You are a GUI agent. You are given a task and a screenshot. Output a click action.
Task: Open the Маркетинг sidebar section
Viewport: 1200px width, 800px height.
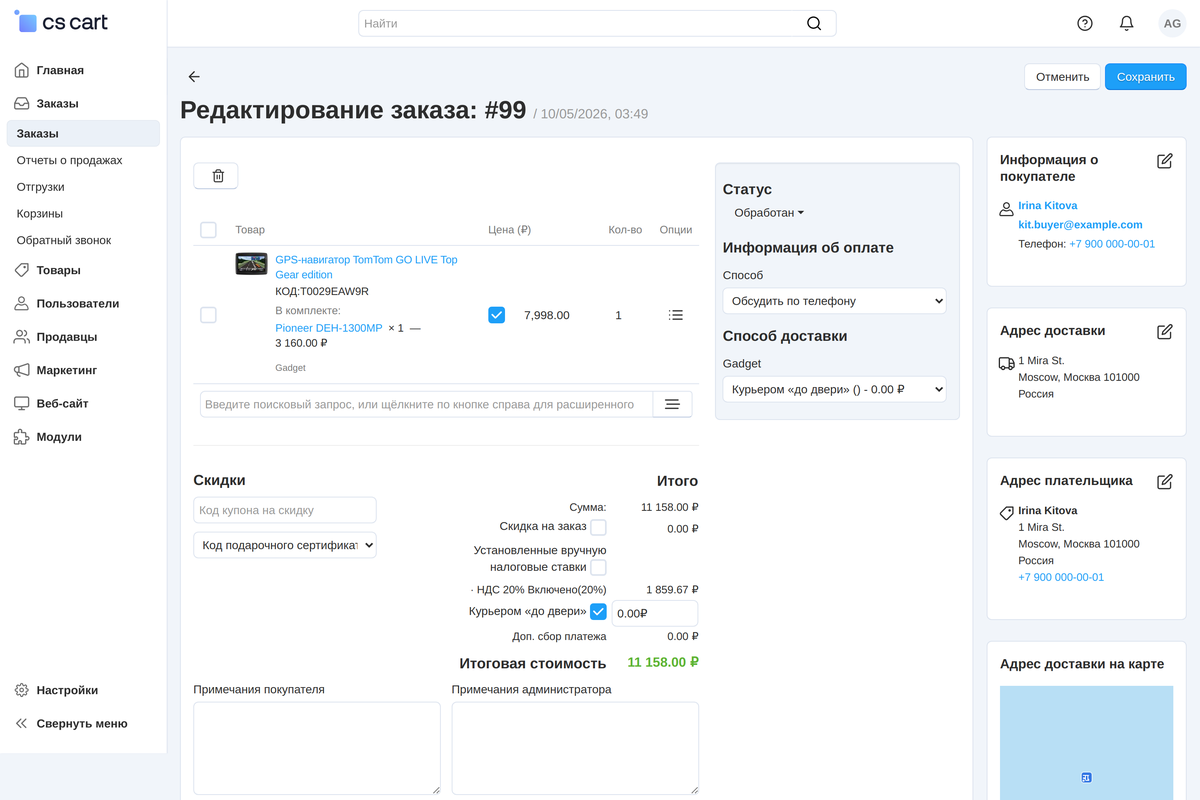point(67,370)
